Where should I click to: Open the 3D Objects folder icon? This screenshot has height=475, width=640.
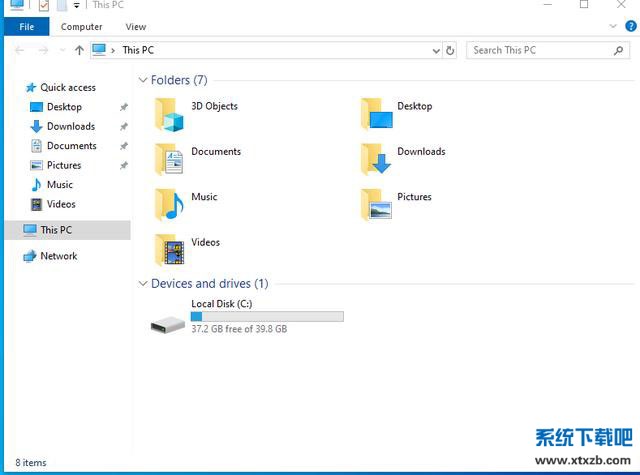pyautogui.click(x=169, y=115)
